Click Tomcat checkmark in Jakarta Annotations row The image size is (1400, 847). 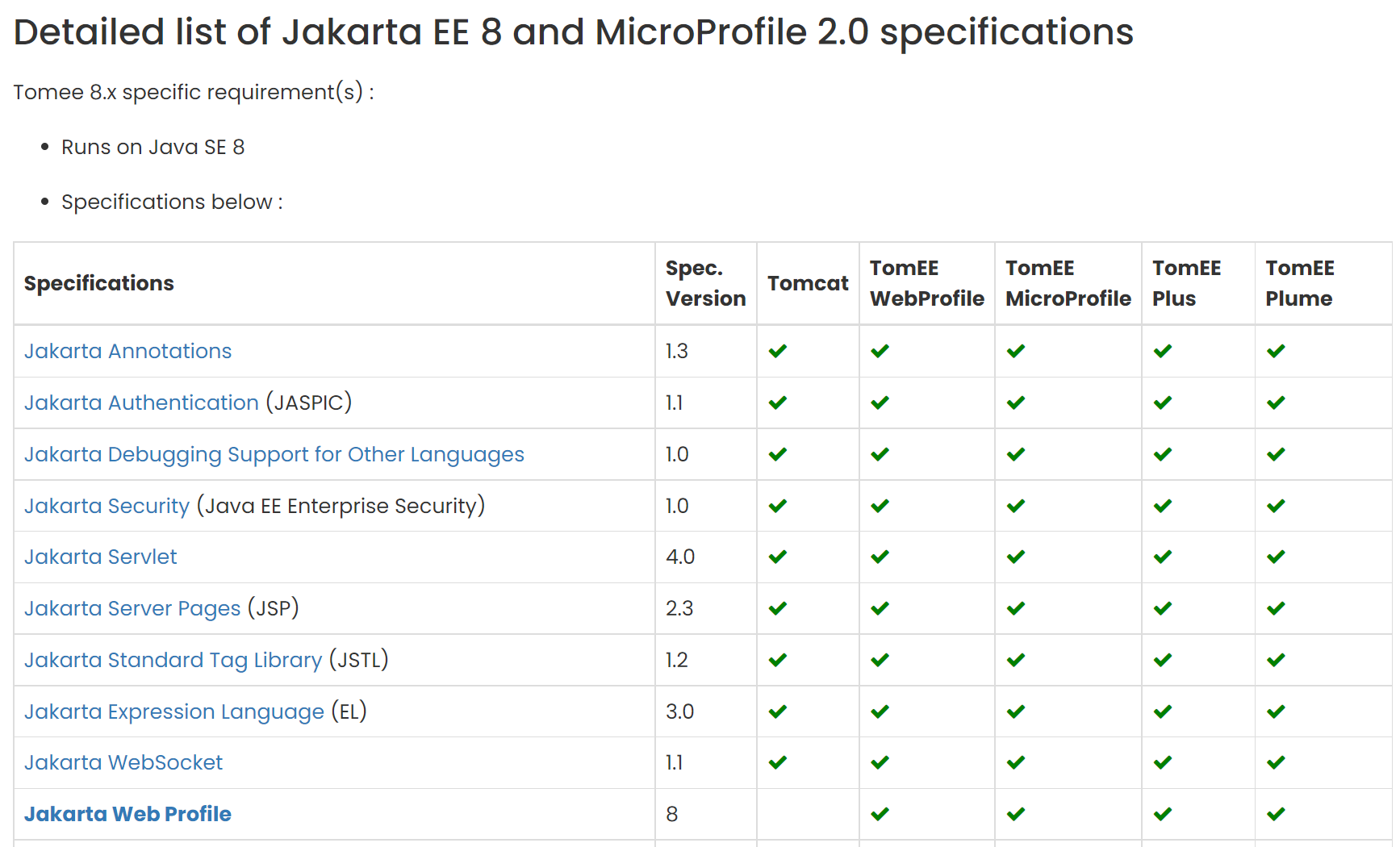point(778,351)
